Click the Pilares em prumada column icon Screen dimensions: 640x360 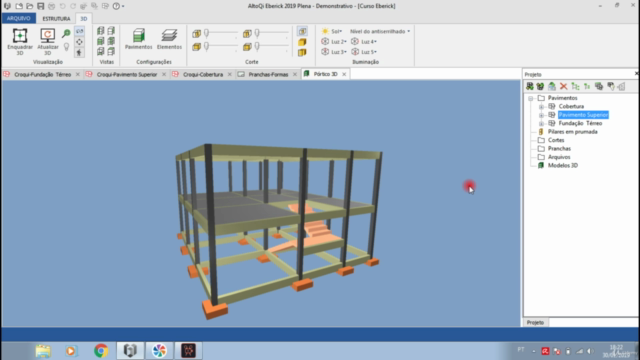(541, 132)
